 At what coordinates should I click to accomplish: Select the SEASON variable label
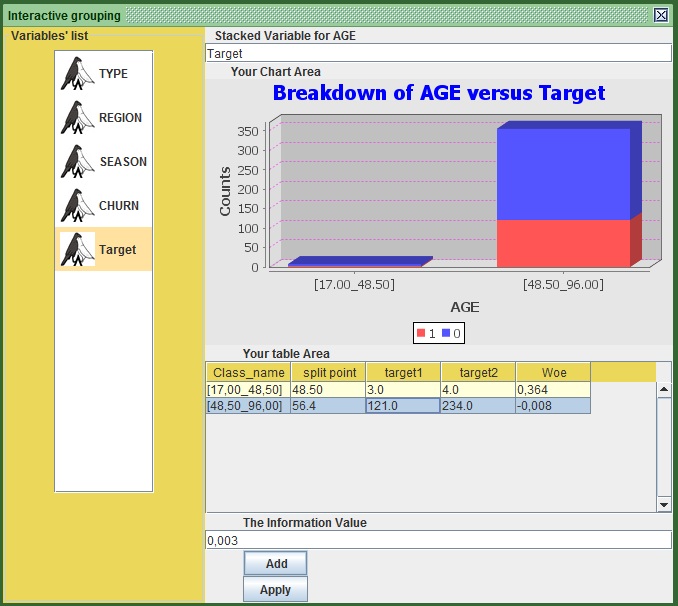[123, 161]
